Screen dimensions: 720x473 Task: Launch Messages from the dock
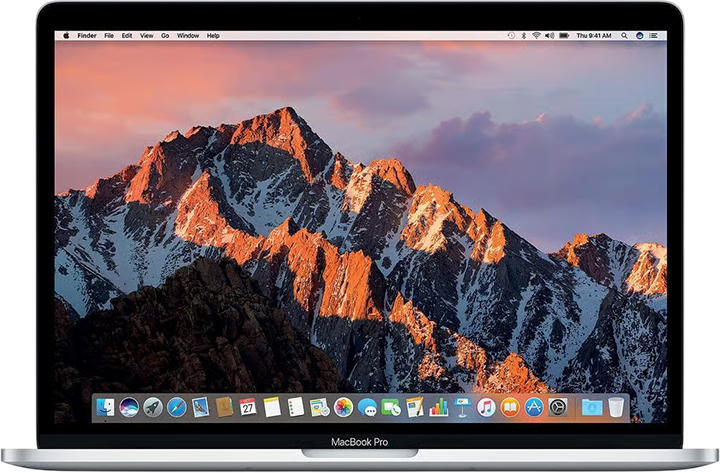(x=367, y=407)
